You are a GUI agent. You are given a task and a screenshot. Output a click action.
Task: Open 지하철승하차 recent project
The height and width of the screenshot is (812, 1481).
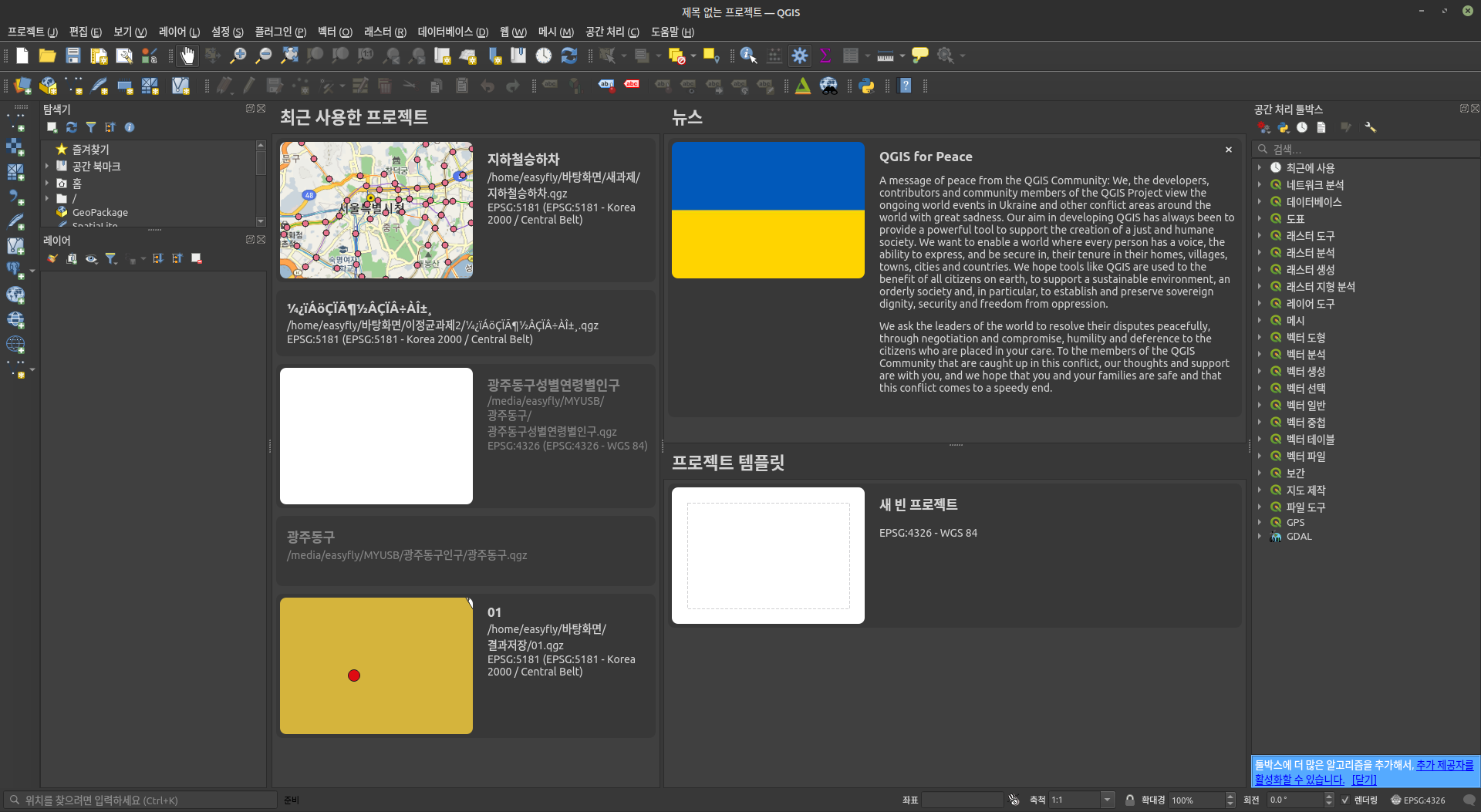point(466,210)
